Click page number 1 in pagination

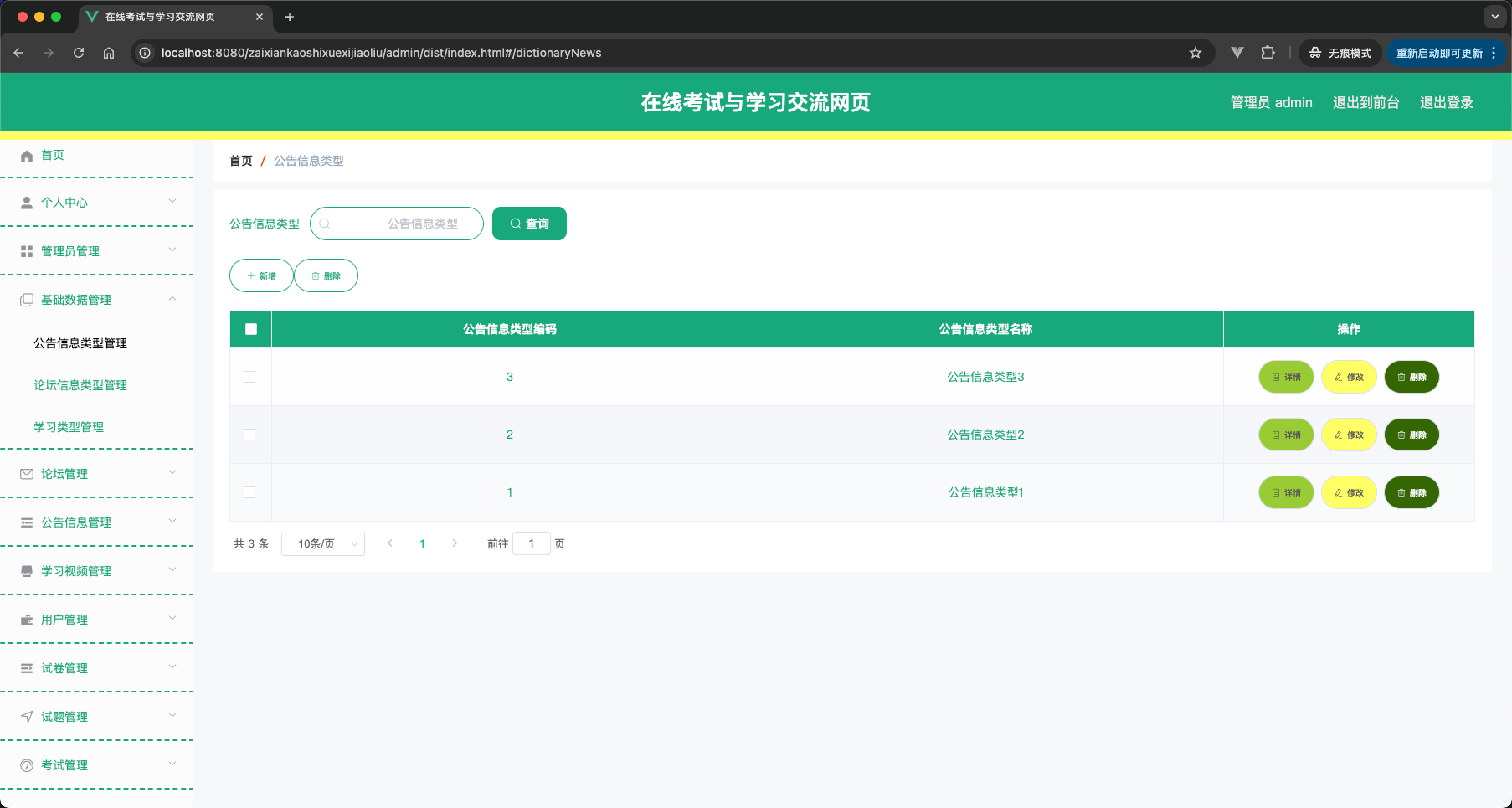click(422, 544)
